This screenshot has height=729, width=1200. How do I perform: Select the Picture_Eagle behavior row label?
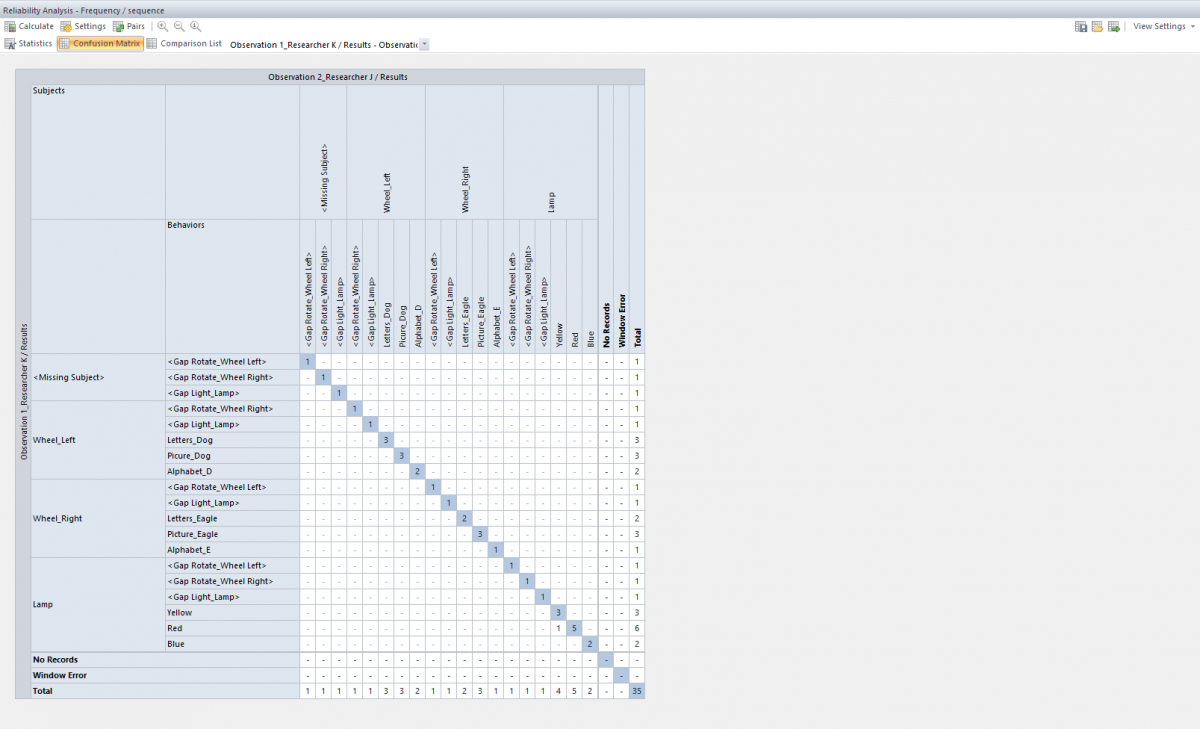pyautogui.click(x=193, y=534)
